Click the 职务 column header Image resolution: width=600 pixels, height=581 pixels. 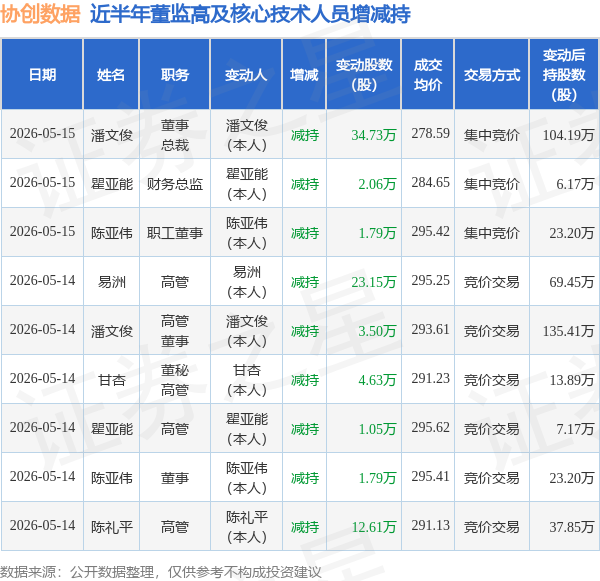[x=175, y=74]
